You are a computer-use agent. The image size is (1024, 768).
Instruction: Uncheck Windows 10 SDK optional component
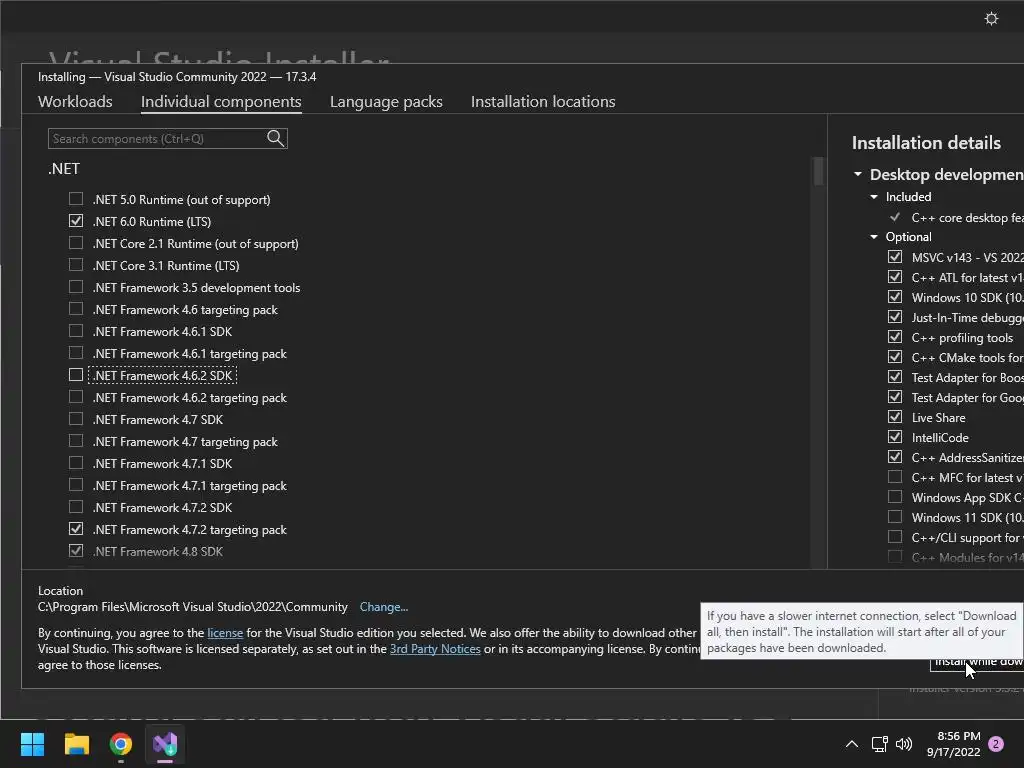895,296
